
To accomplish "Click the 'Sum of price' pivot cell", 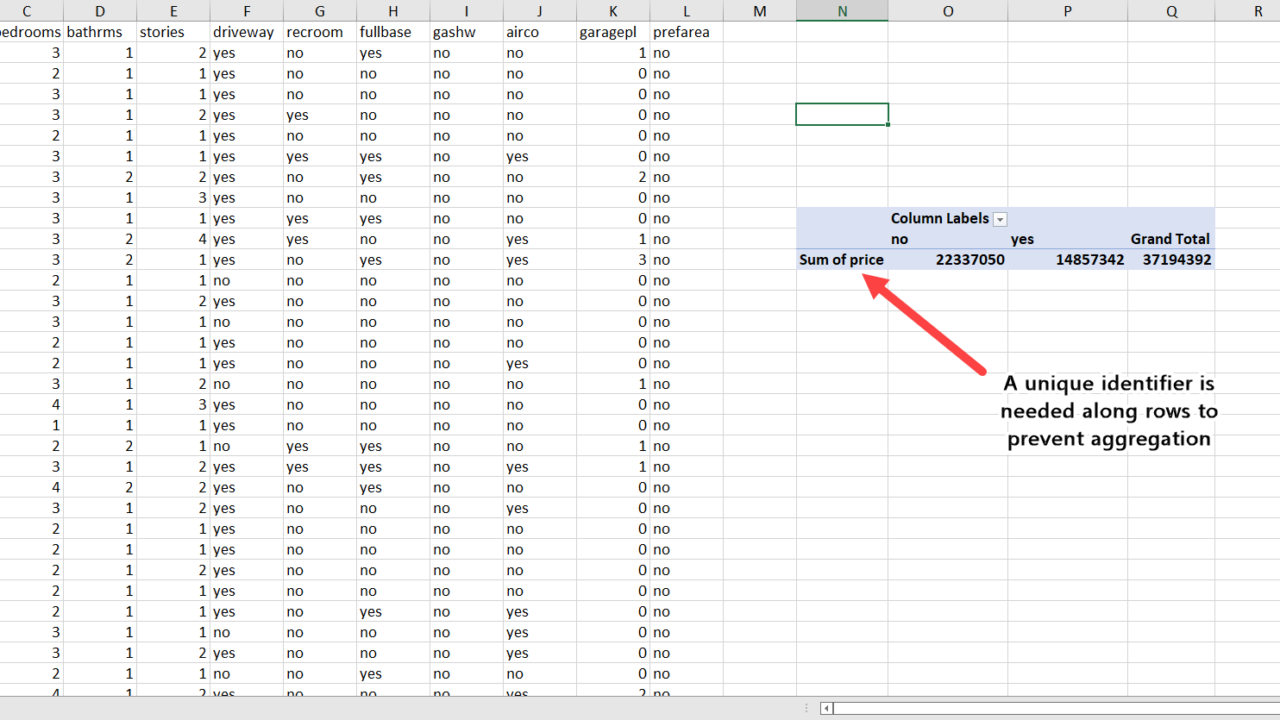I will 842,260.
